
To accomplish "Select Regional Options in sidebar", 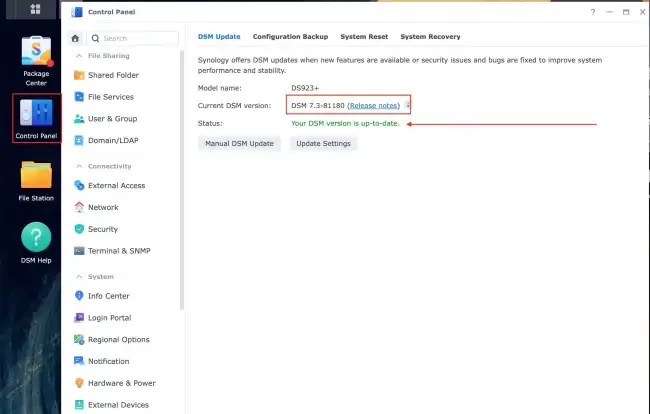I will tap(119, 339).
